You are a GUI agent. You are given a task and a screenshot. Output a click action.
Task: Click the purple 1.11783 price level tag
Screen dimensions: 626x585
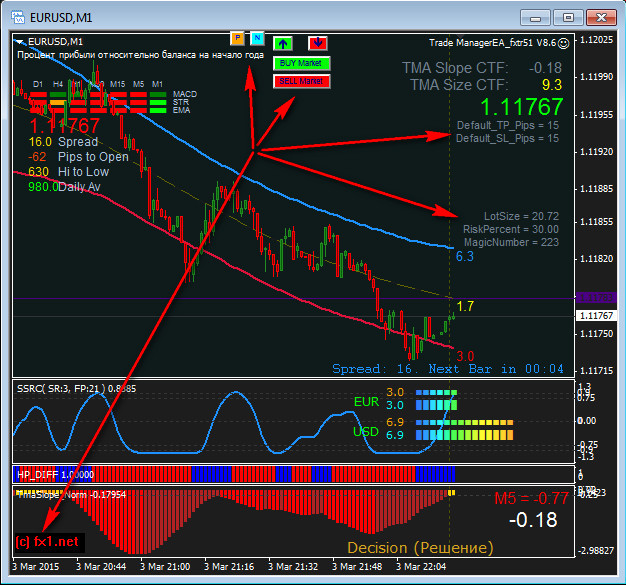pyautogui.click(x=596, y=297)
